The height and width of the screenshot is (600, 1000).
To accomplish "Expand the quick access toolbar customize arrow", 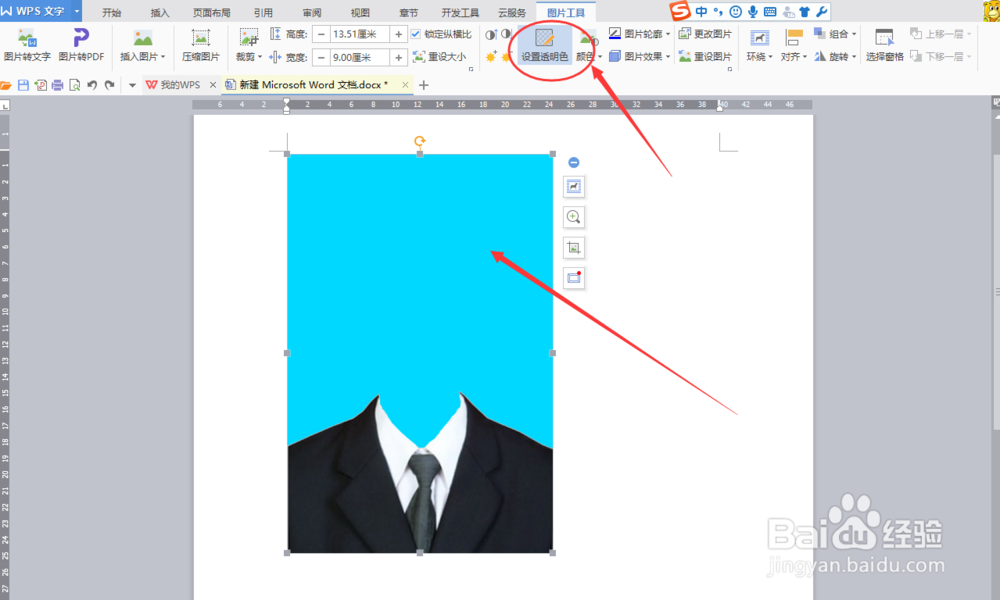I will tap(132, 85).
